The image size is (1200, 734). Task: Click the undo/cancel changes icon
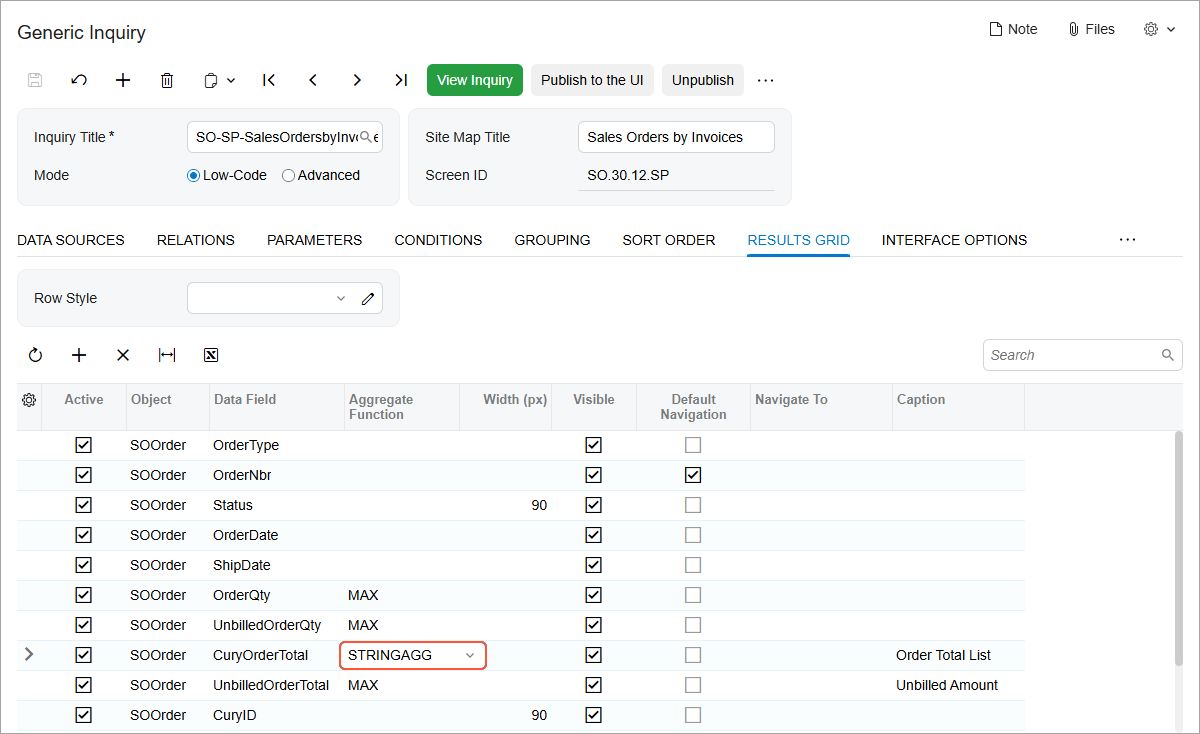79,80
